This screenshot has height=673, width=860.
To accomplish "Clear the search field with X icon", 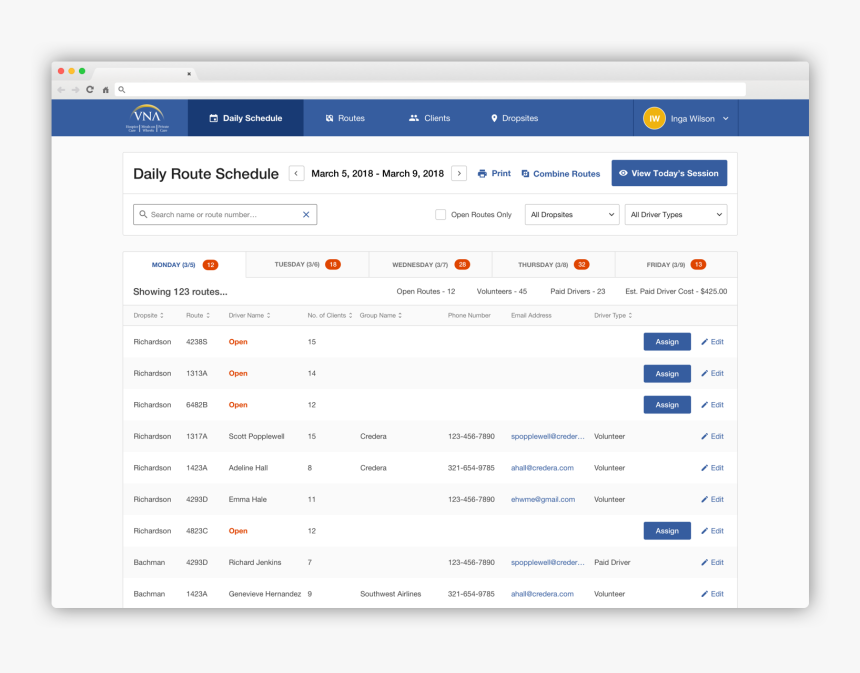I will (306, 214).
